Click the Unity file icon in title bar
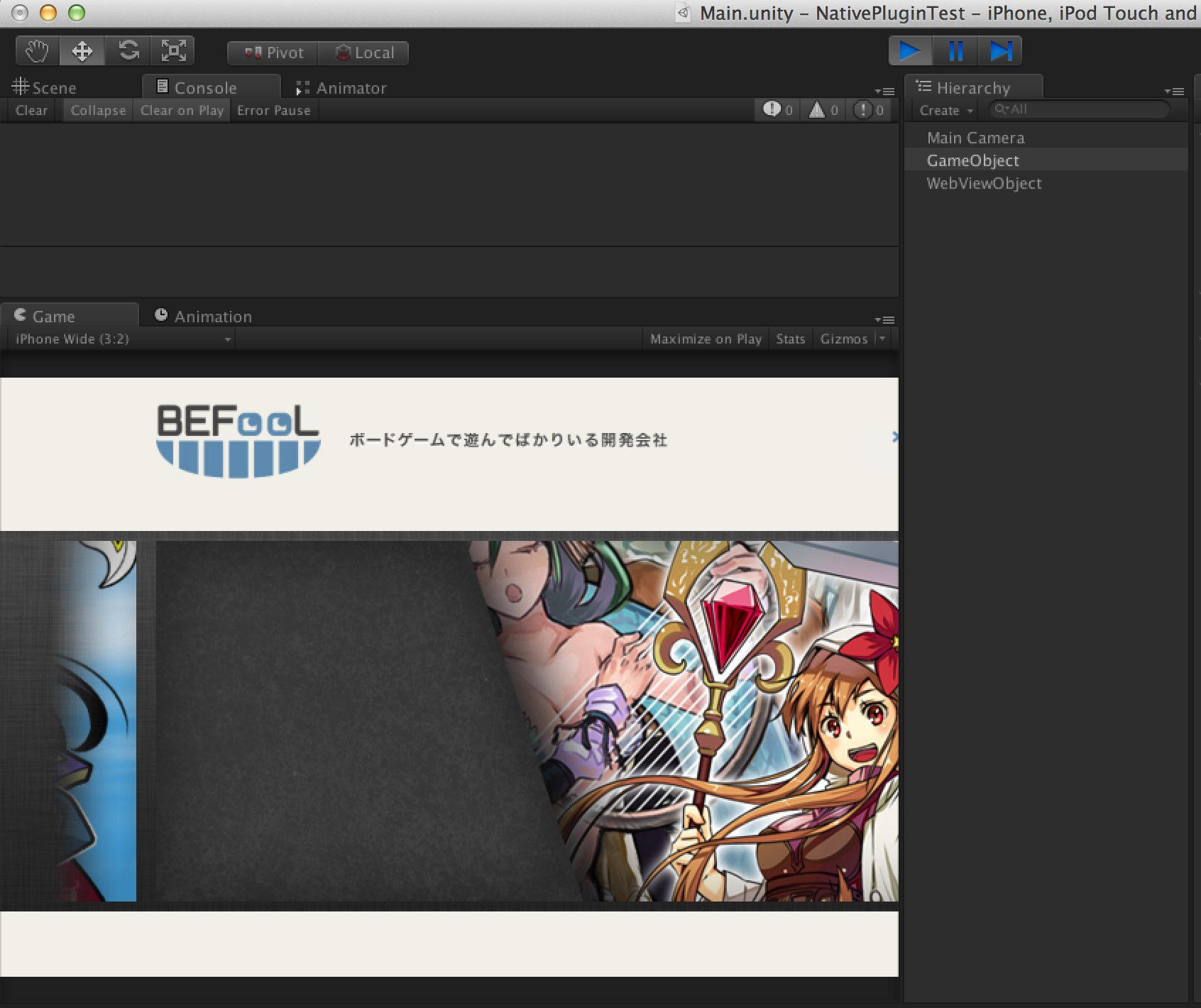 pos(684,13)
